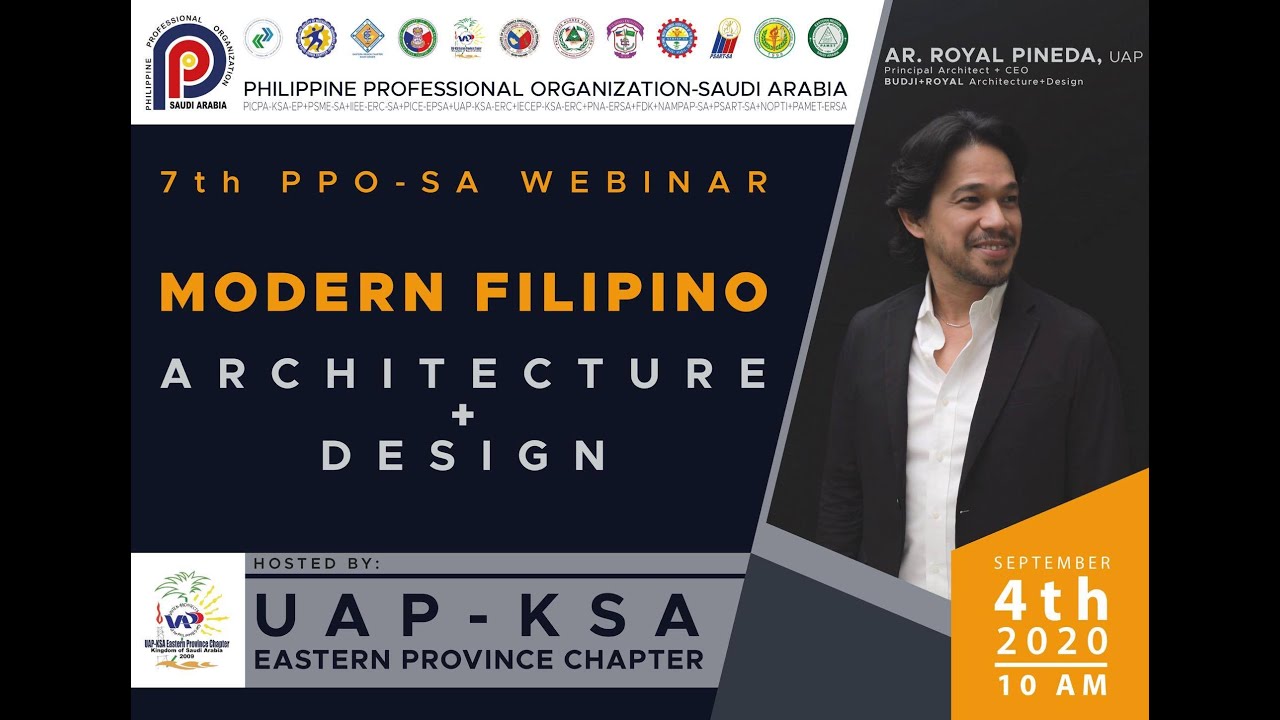Click the 'DESIGN' word
The width and height of the screenshot is (1280, 720).
pyautogui.click(x=464, y=455)
